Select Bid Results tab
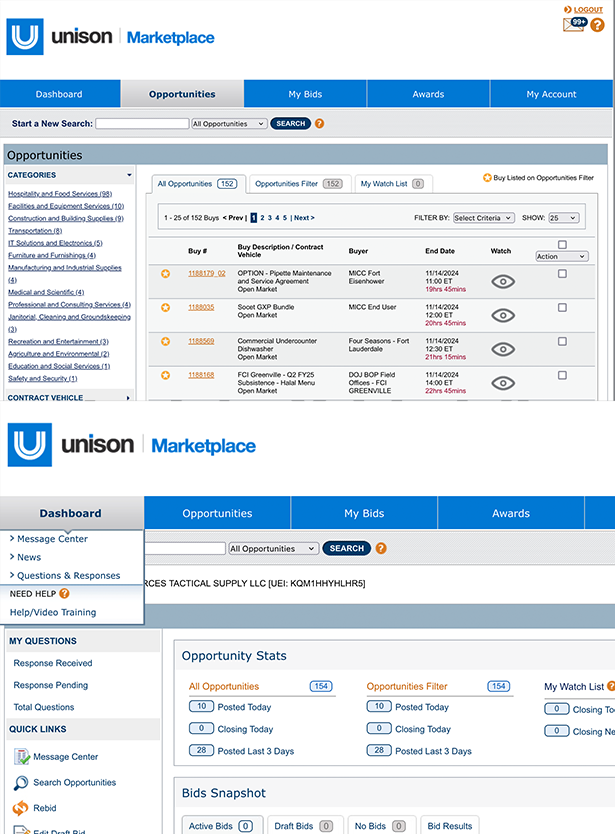 pyautogui.click(x=450, y=826)
